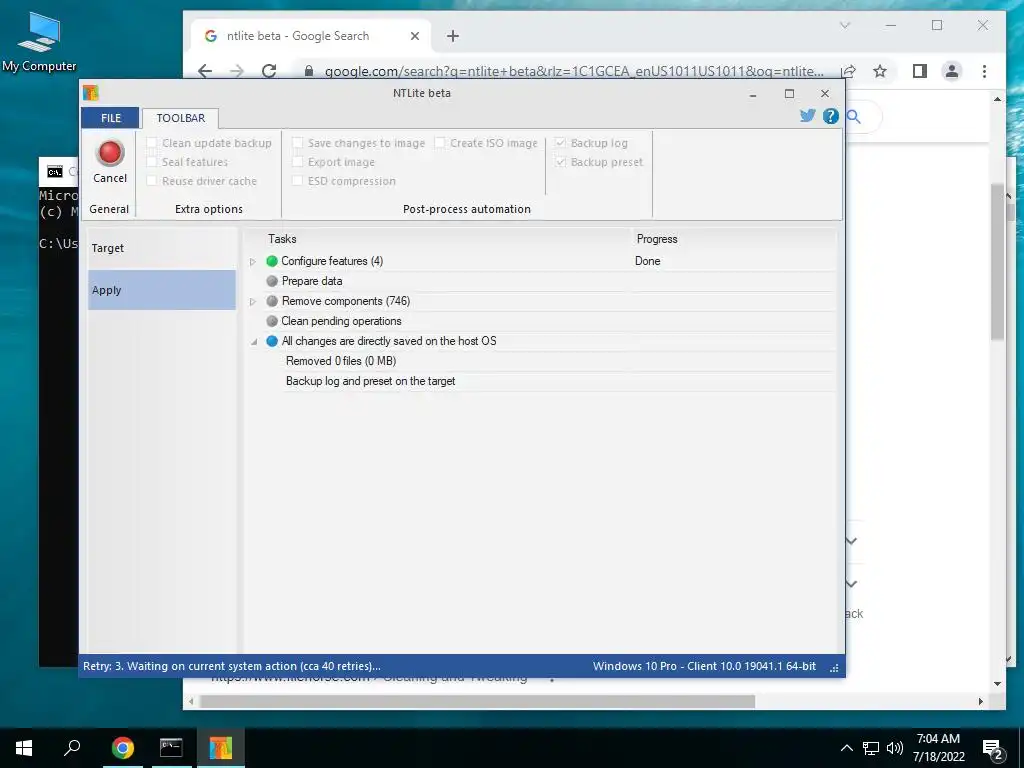Click the Tasks column header
Viewport: 1024px width, 768px height.
tap(282, 239)
